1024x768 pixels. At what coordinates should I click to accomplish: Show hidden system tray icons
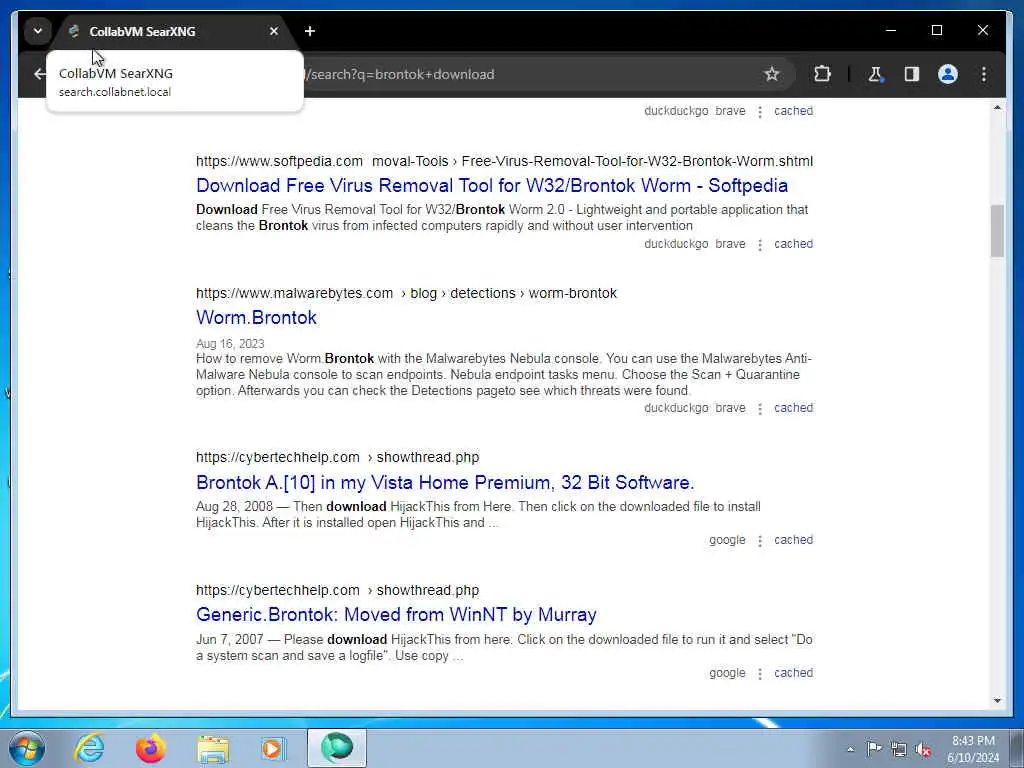point(850,749)
